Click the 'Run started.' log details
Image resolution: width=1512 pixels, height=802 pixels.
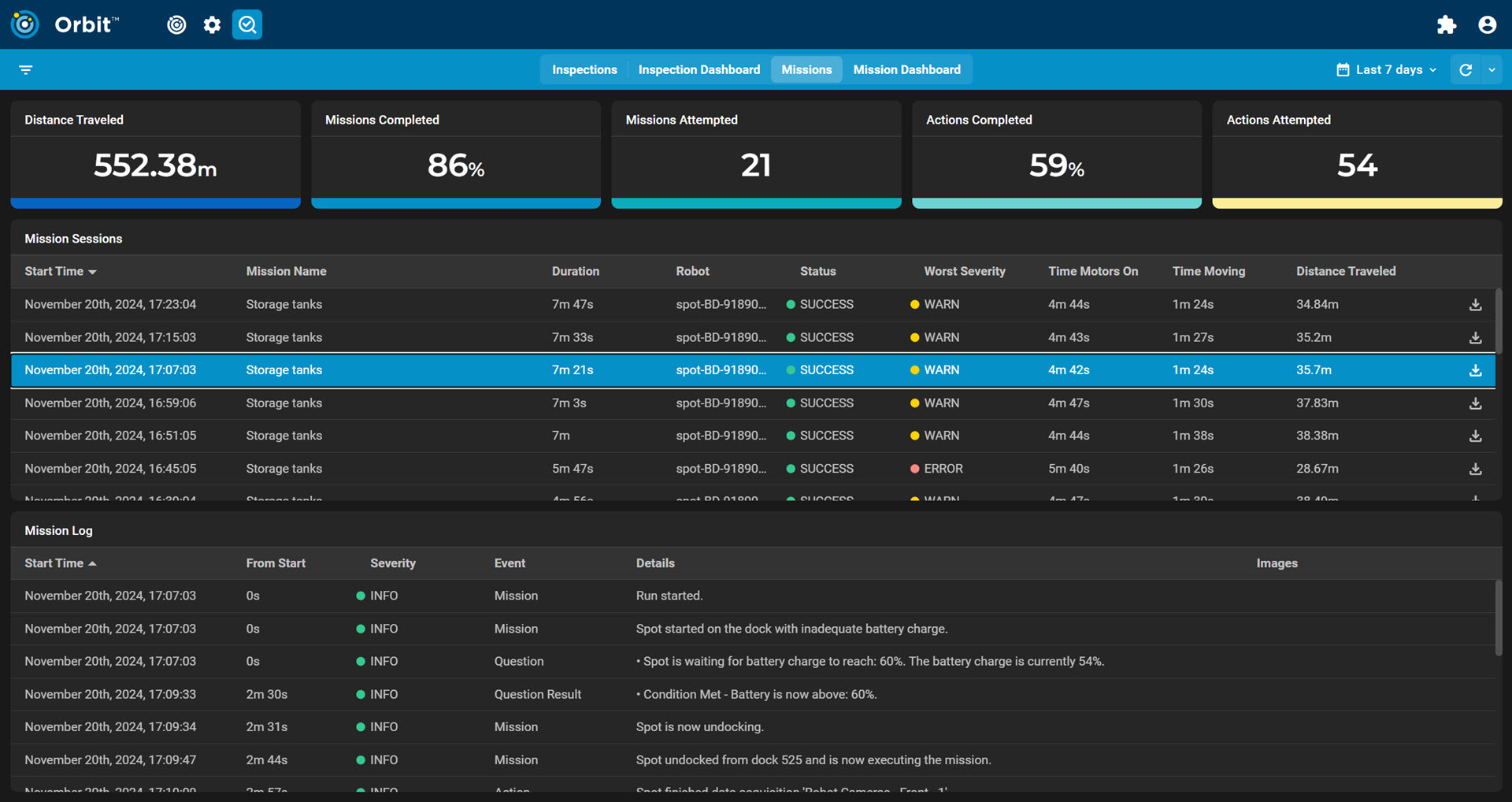tap(669, 596)
